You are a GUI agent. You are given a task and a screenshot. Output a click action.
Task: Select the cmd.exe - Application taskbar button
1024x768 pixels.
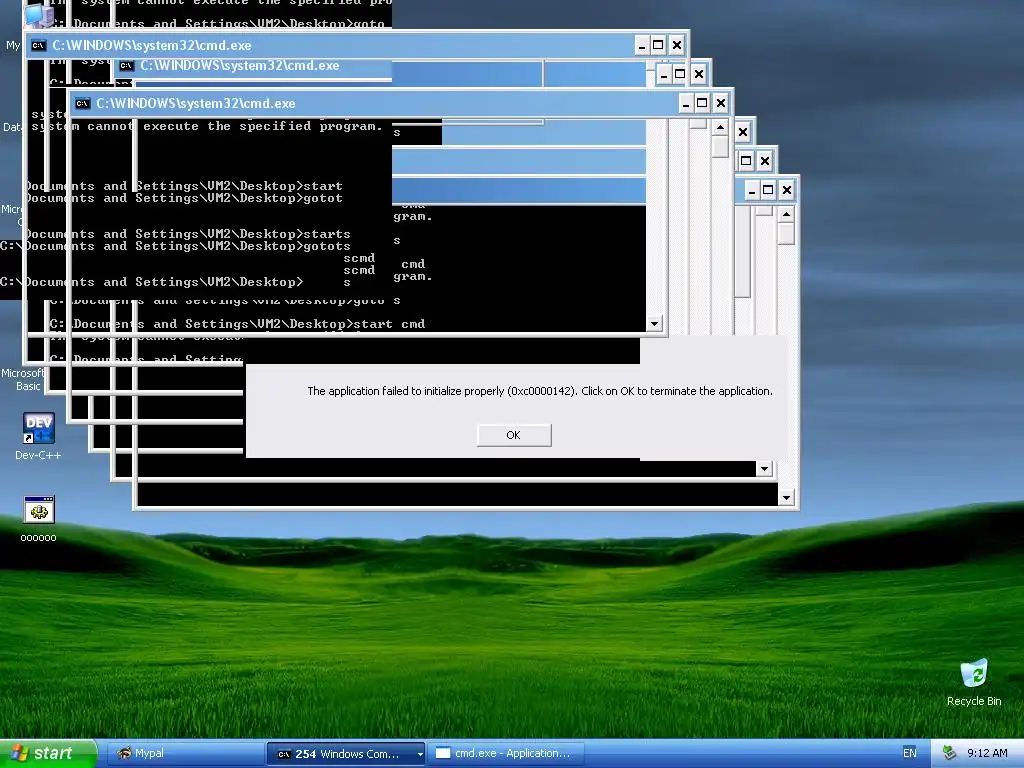click(x=505, y=753)
